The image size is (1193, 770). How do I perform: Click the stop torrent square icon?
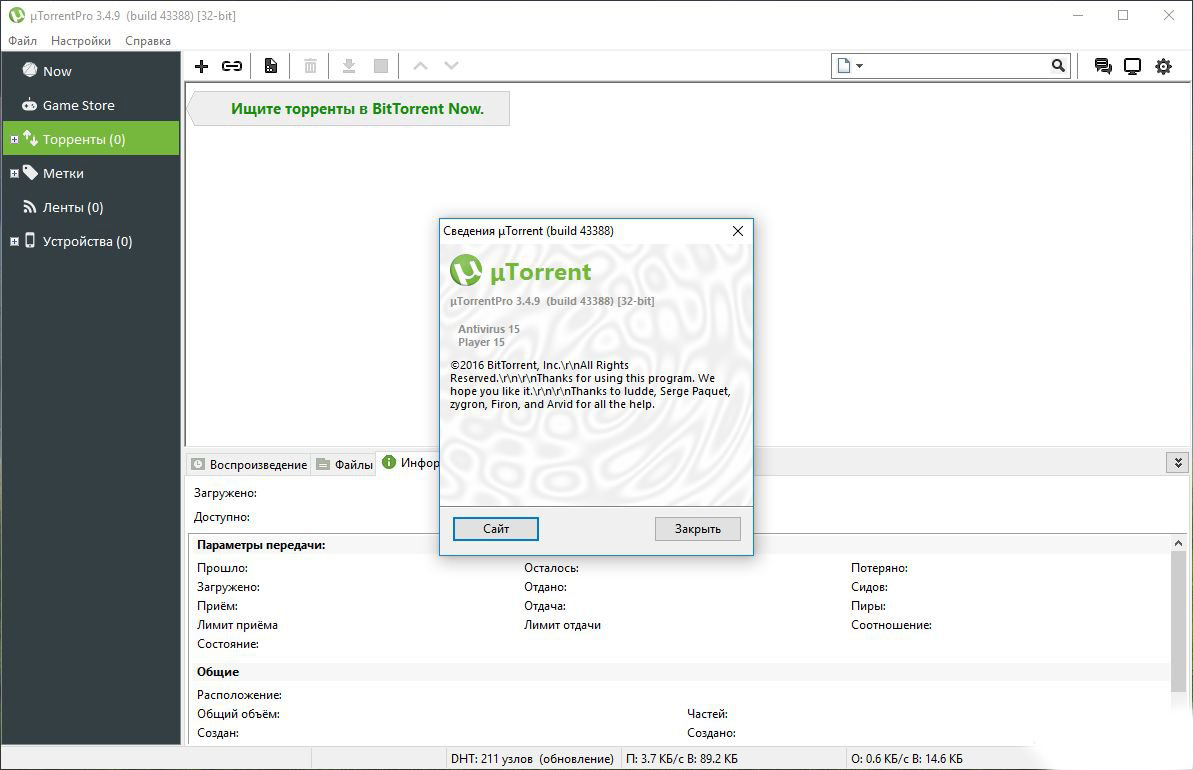click(381, 66)
